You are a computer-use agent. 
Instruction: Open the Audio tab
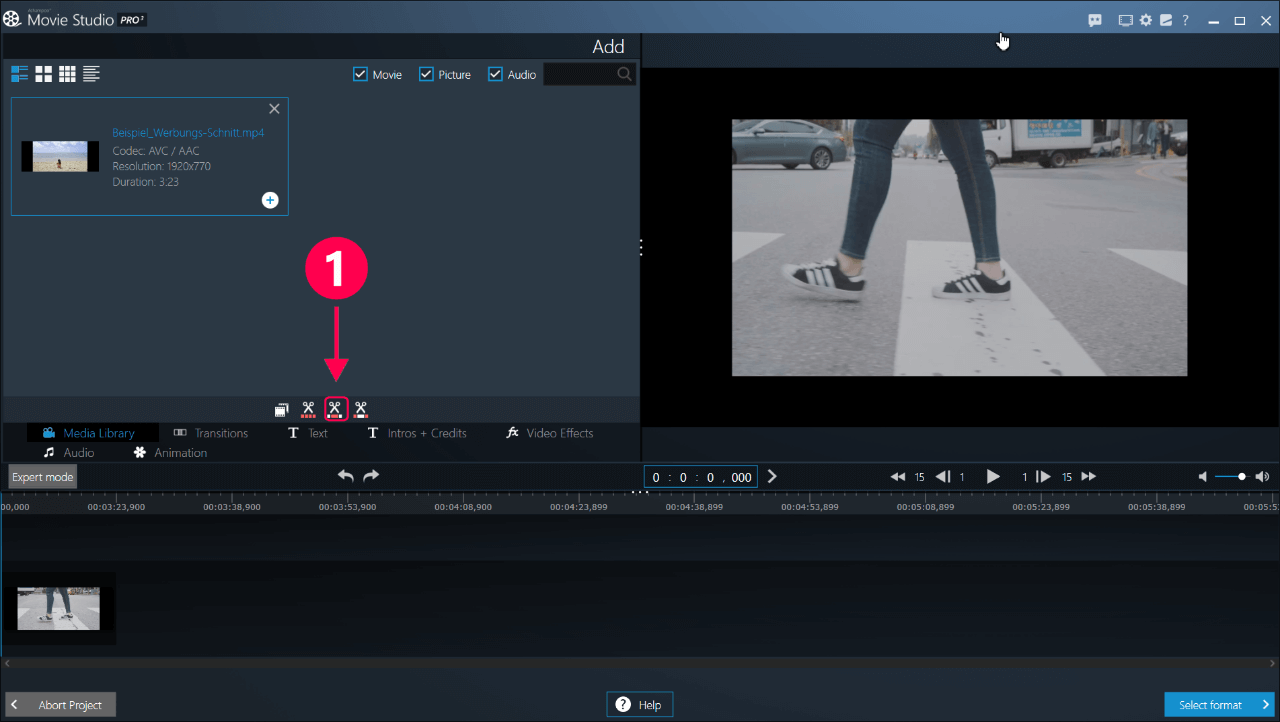pyautogui.click(x=68, y=453)
